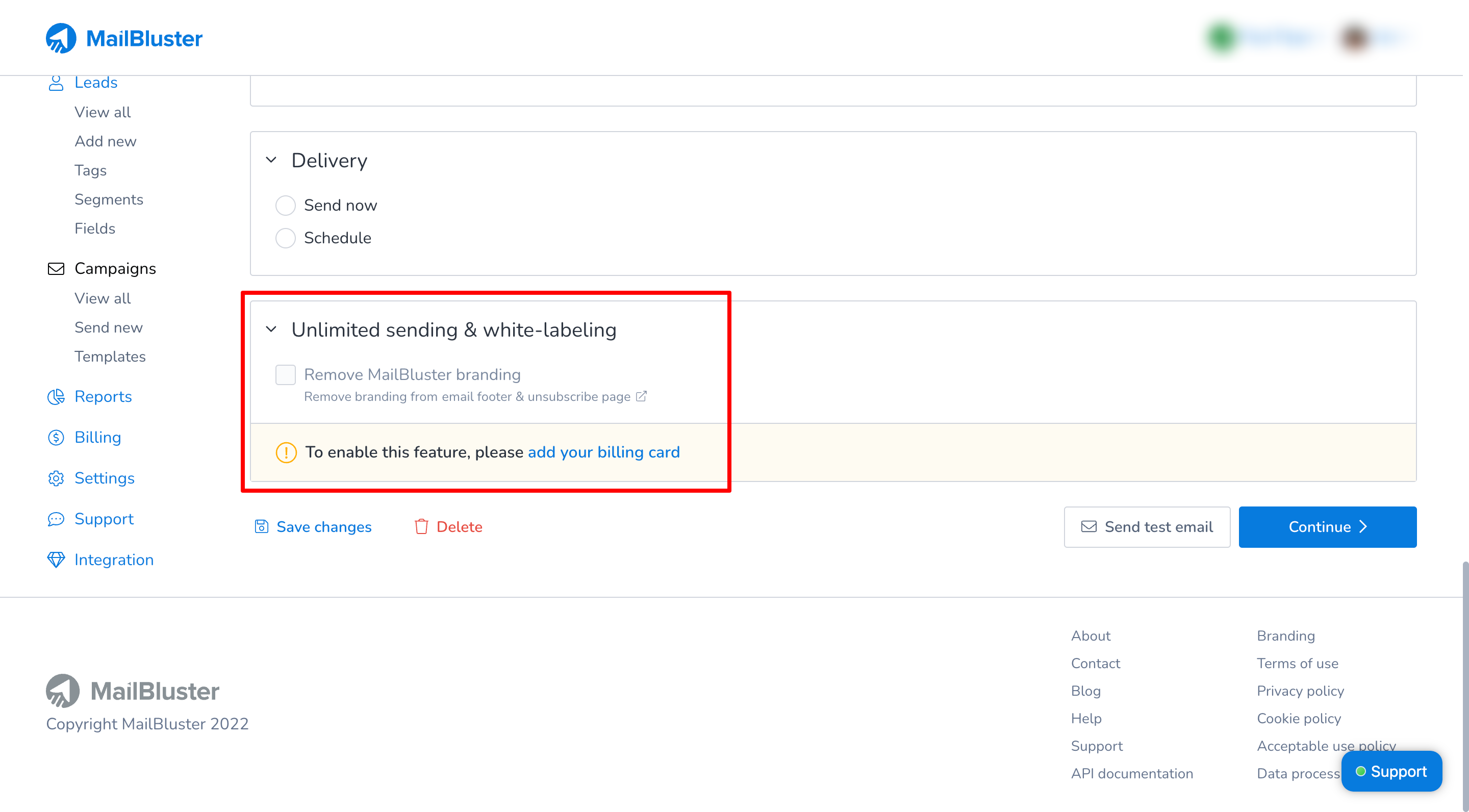This screenshot has height=812, width=1469.
Task: Click the MailBluster wordmark in header
Action: coord(144,38)
